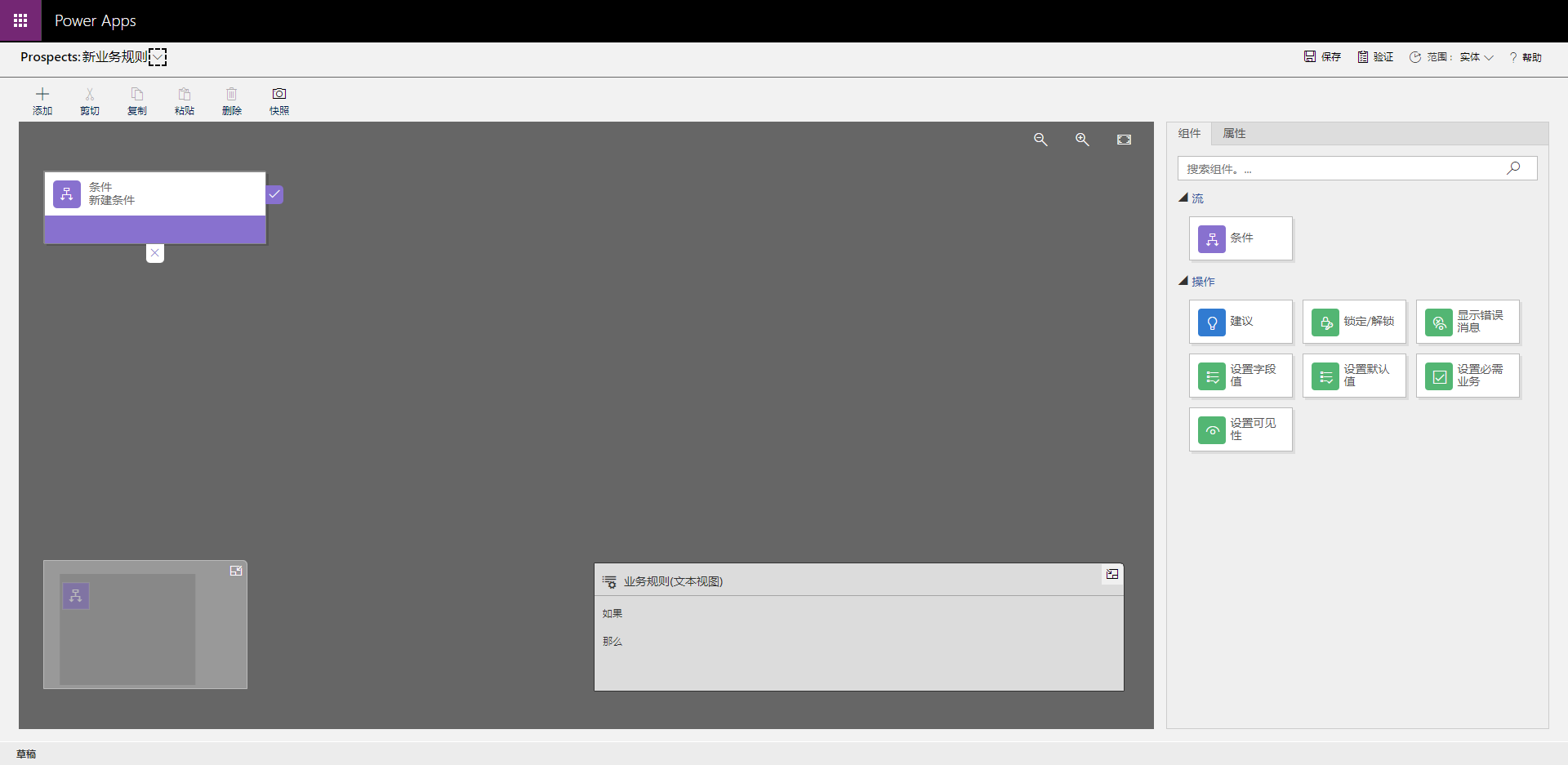Save the business rule with 保存
This screenshot has width=1568, height=765.
coord(1322,57)
